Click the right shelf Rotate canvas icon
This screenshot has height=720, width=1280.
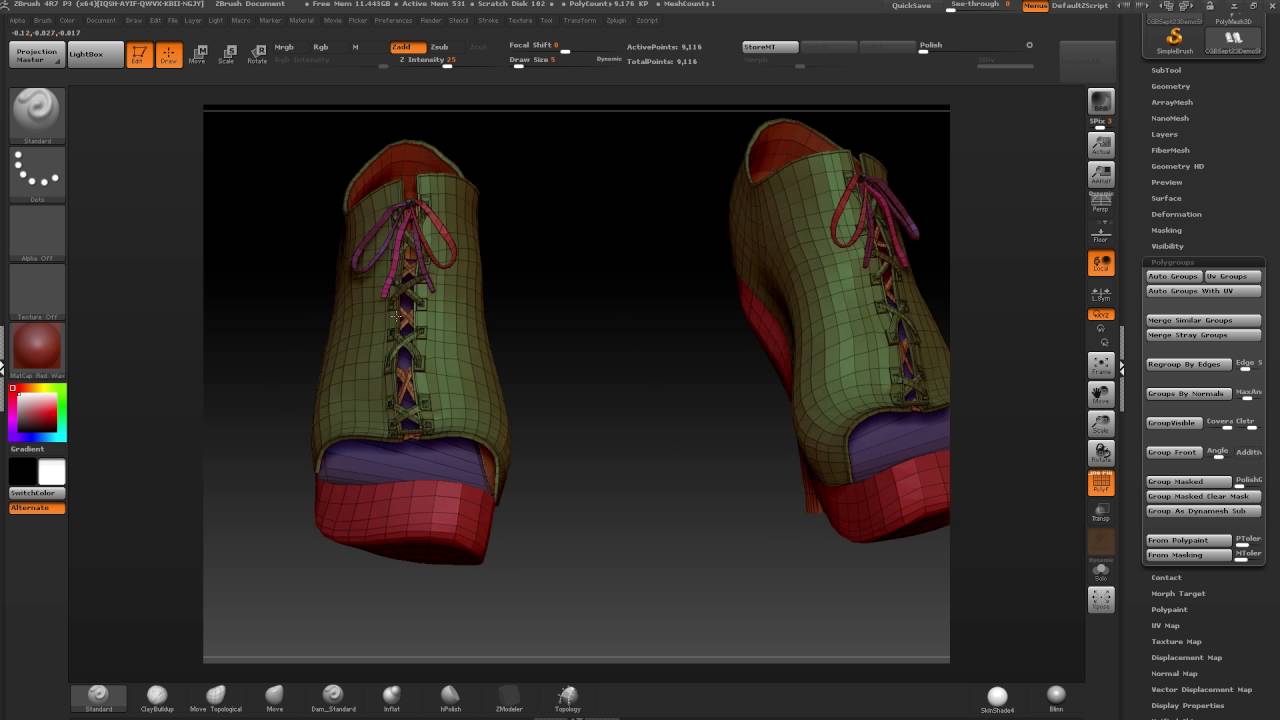click(x=1101, y=452)
